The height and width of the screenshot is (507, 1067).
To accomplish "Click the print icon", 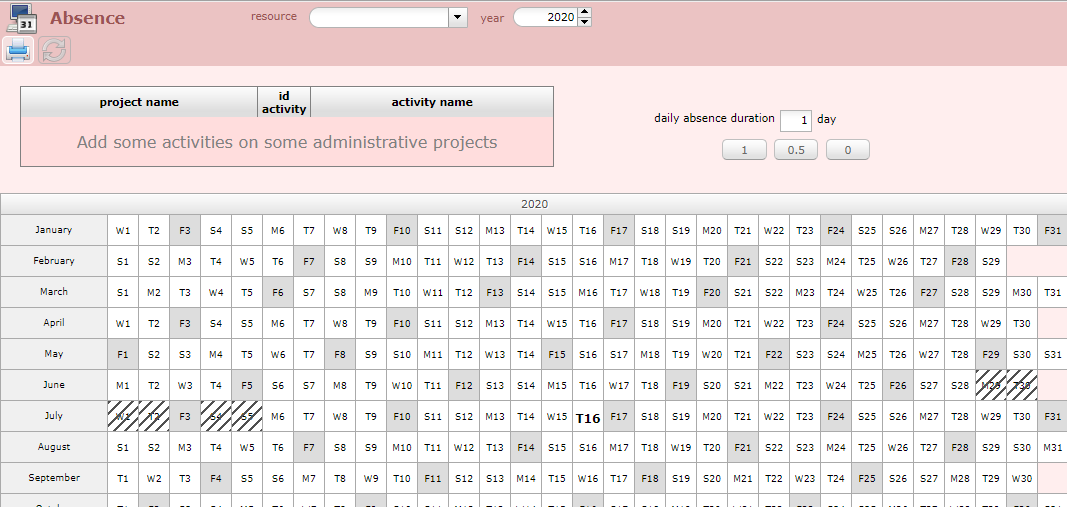I will point(19,50).
